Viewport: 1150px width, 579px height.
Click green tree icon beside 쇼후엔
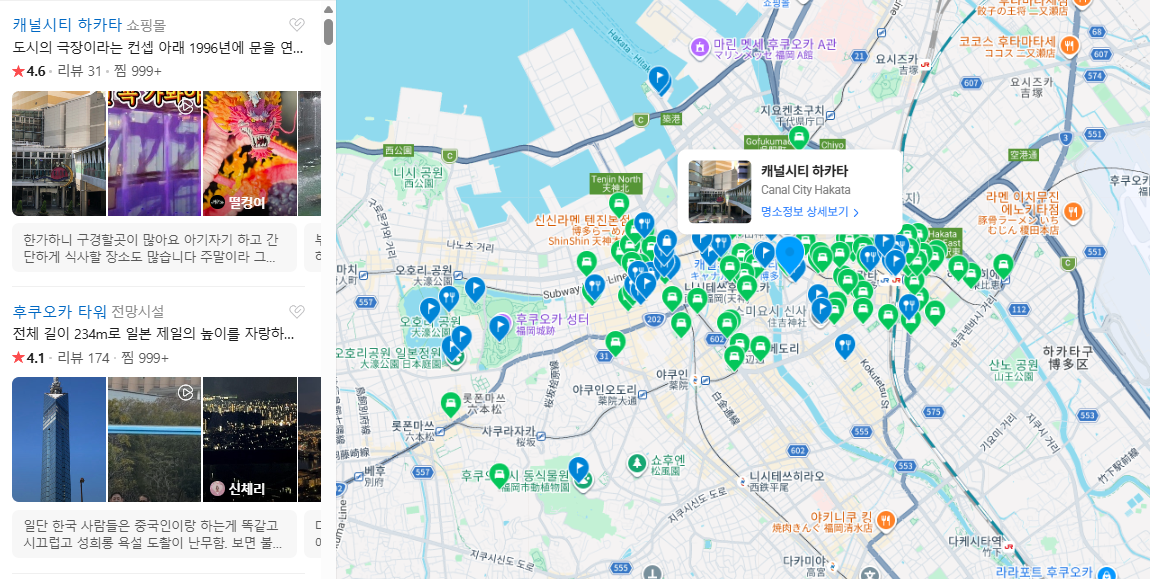coord(637,463)
